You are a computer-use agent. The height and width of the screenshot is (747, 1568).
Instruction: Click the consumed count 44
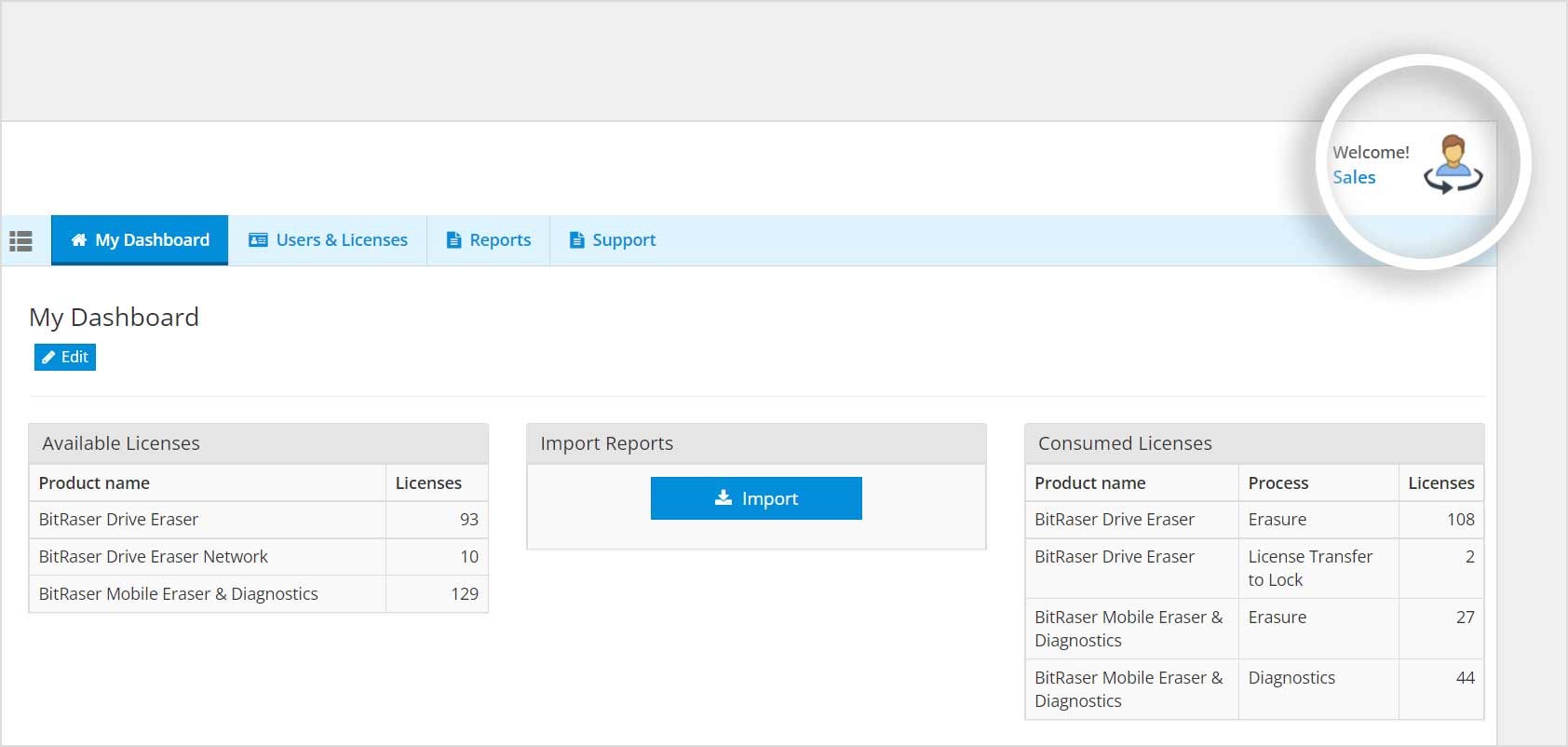1466,677
